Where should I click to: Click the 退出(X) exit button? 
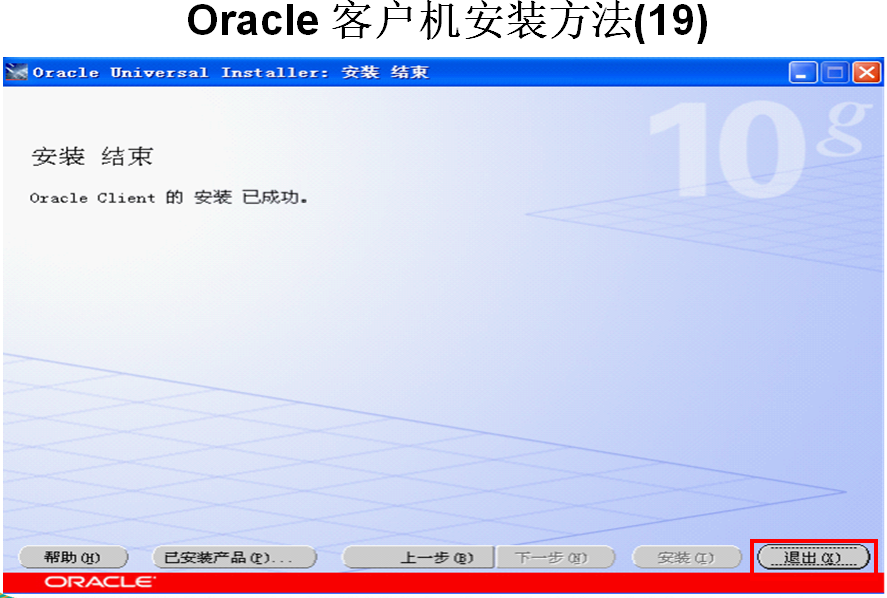point(813,557)
